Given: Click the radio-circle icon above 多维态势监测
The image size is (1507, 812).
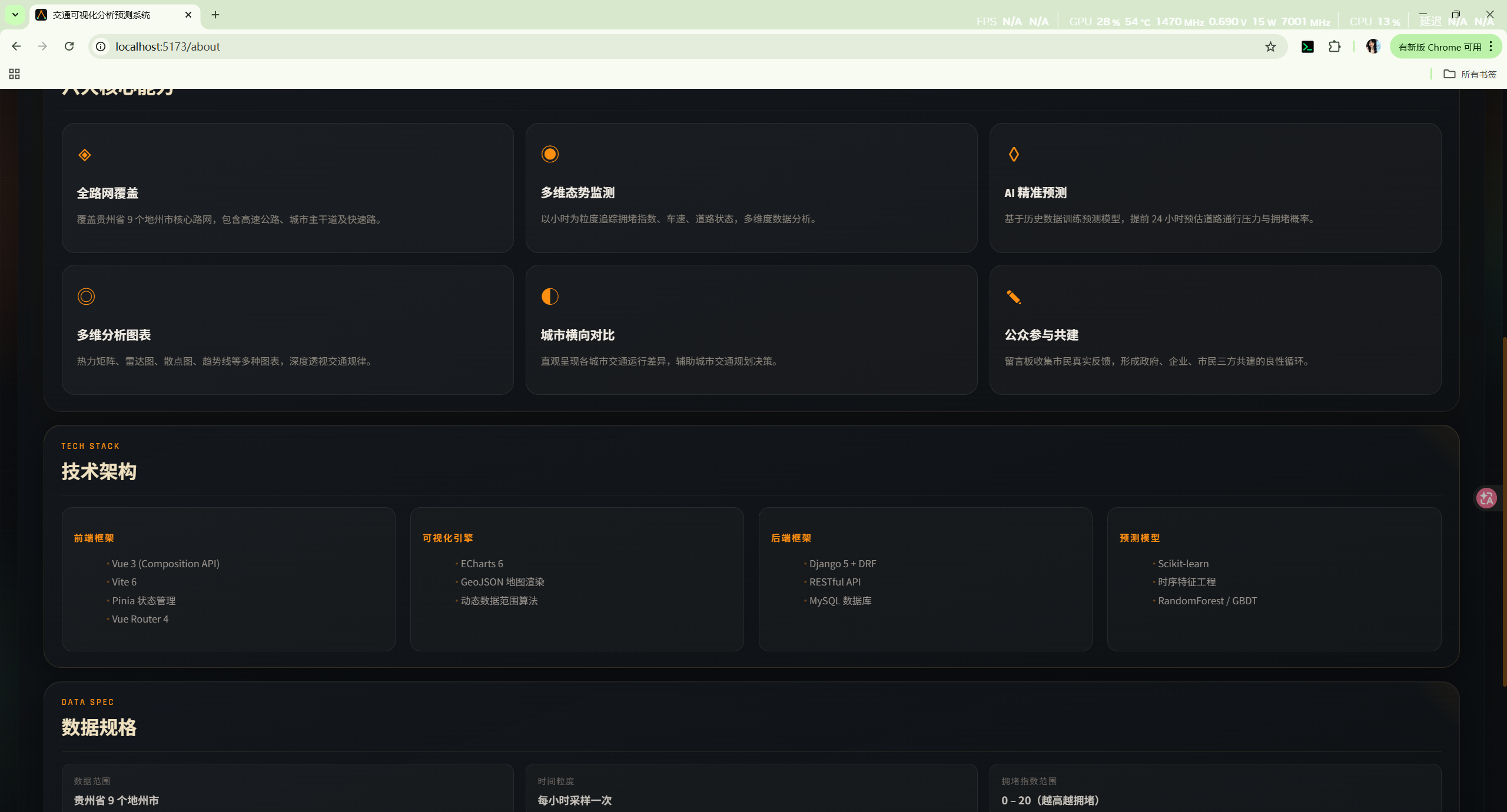Looking at the screenshot, I should tap(550, 154).
